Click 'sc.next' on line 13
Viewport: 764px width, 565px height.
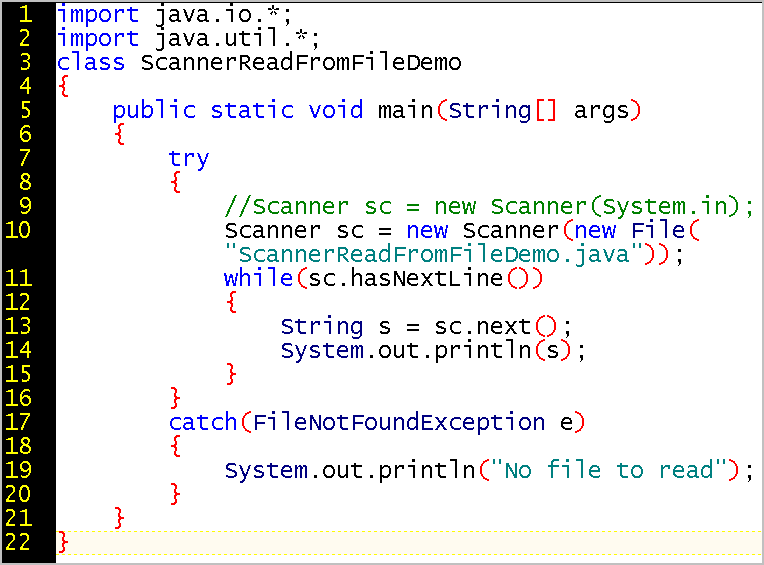(x=482, y=326)
